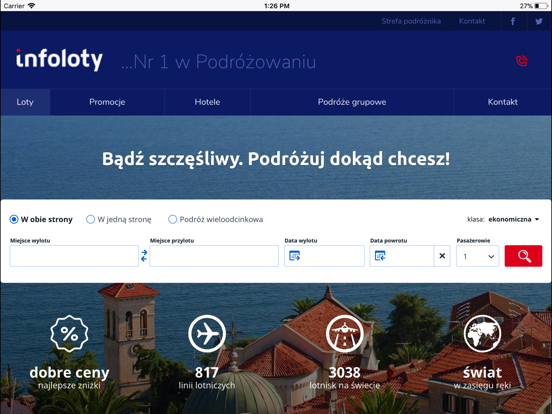552x414 pixels.
Task: Open Kontakt in main navigation bar
Action: 503,102
